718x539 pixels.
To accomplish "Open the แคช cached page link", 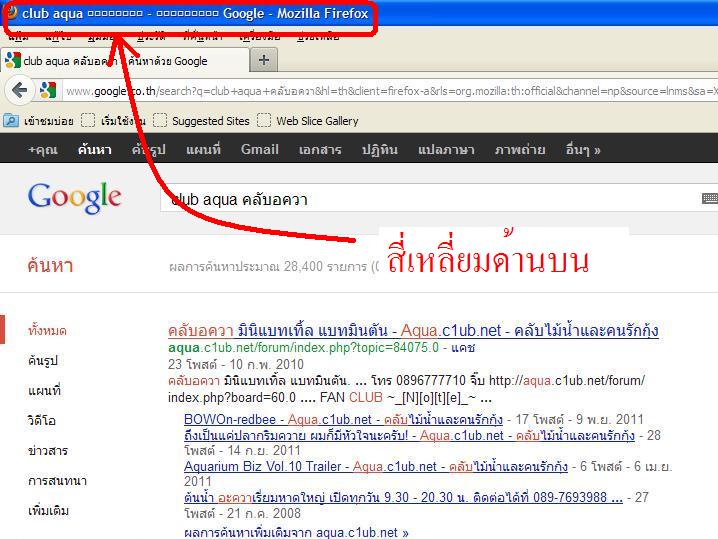I will click(463, 348).
